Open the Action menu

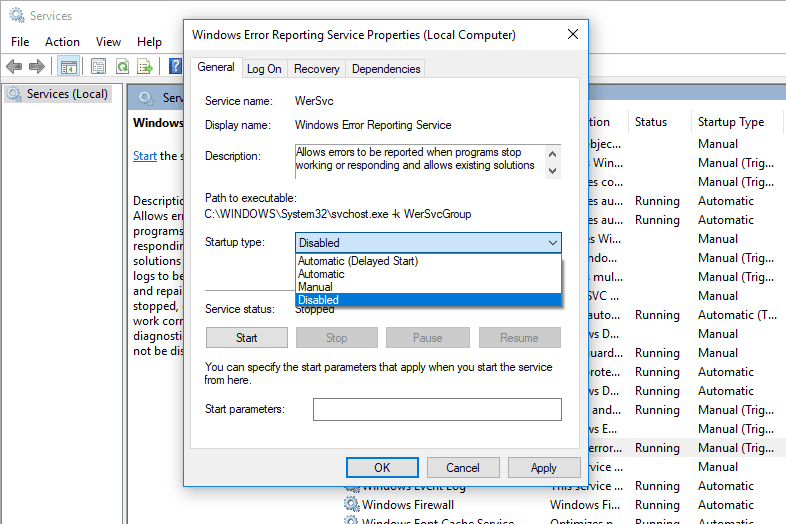tap(62, 42)
